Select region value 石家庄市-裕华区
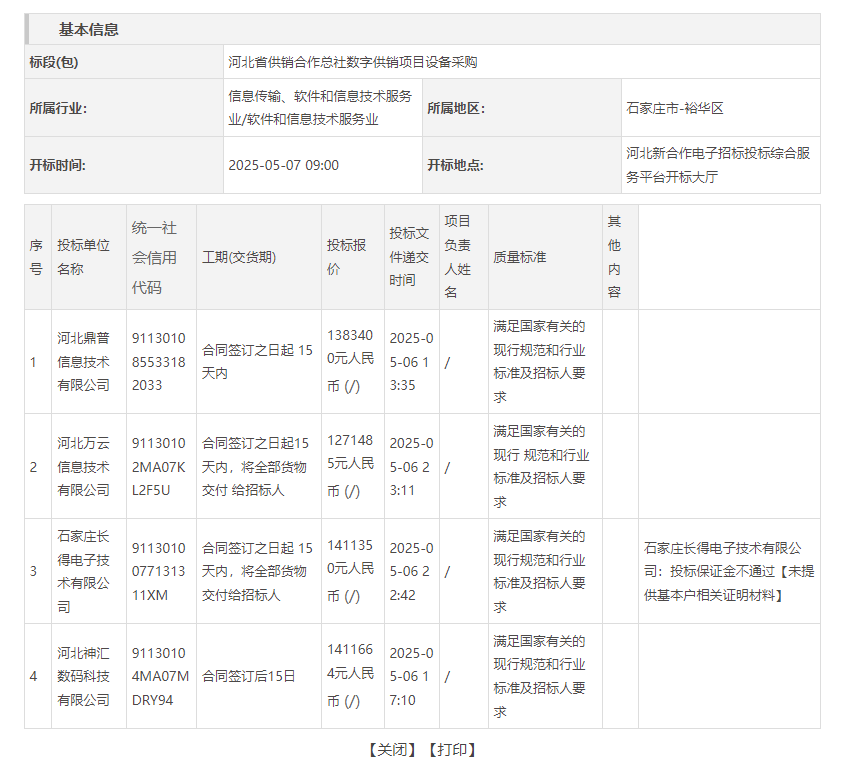Viewport: 844px width, 766px height. (675, 108)
